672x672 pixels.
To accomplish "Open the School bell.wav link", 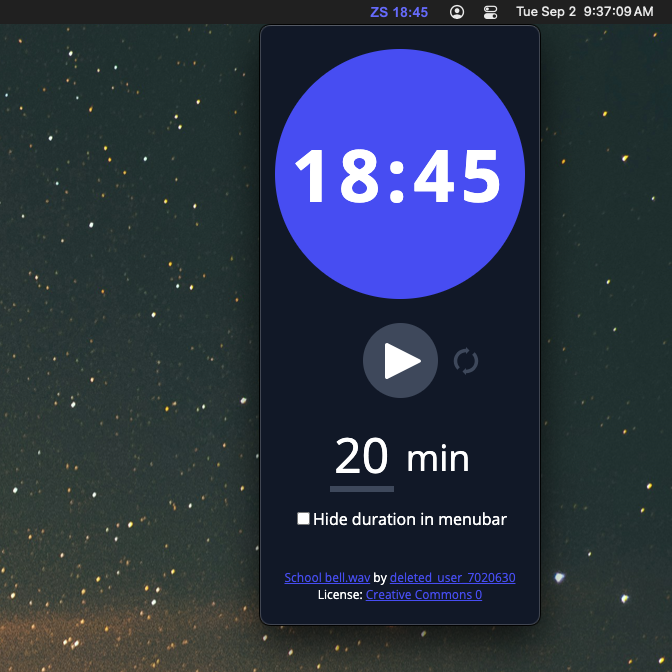I will pyautogui.click(x=327, y=577).
